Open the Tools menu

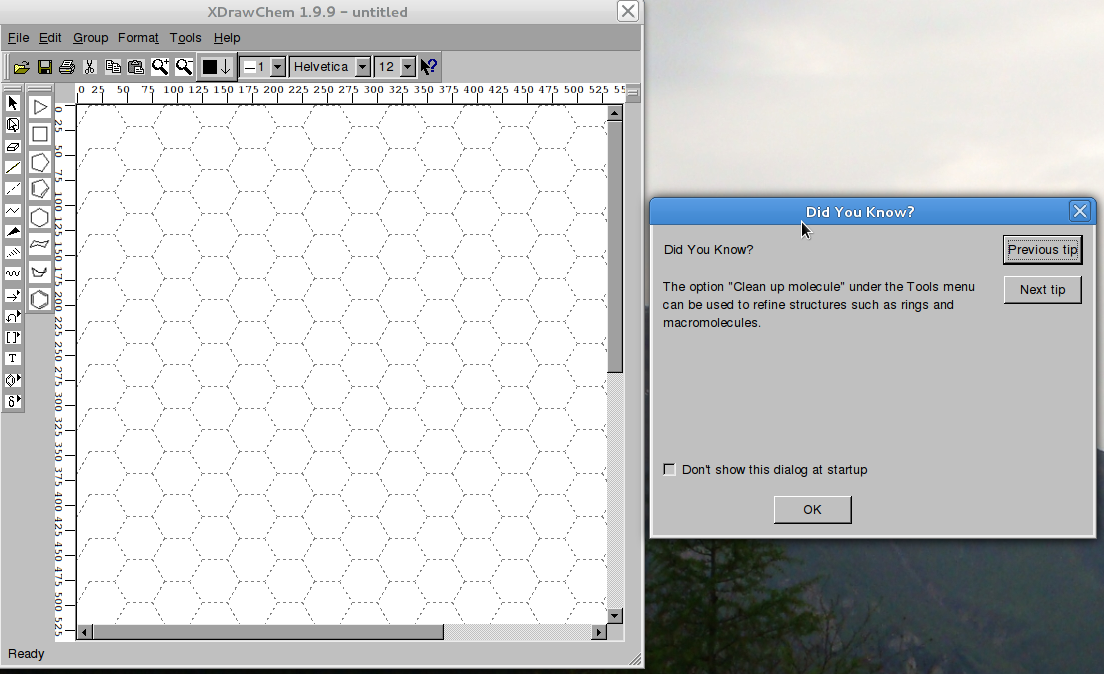pyautogui.click(x=185, y=38)
